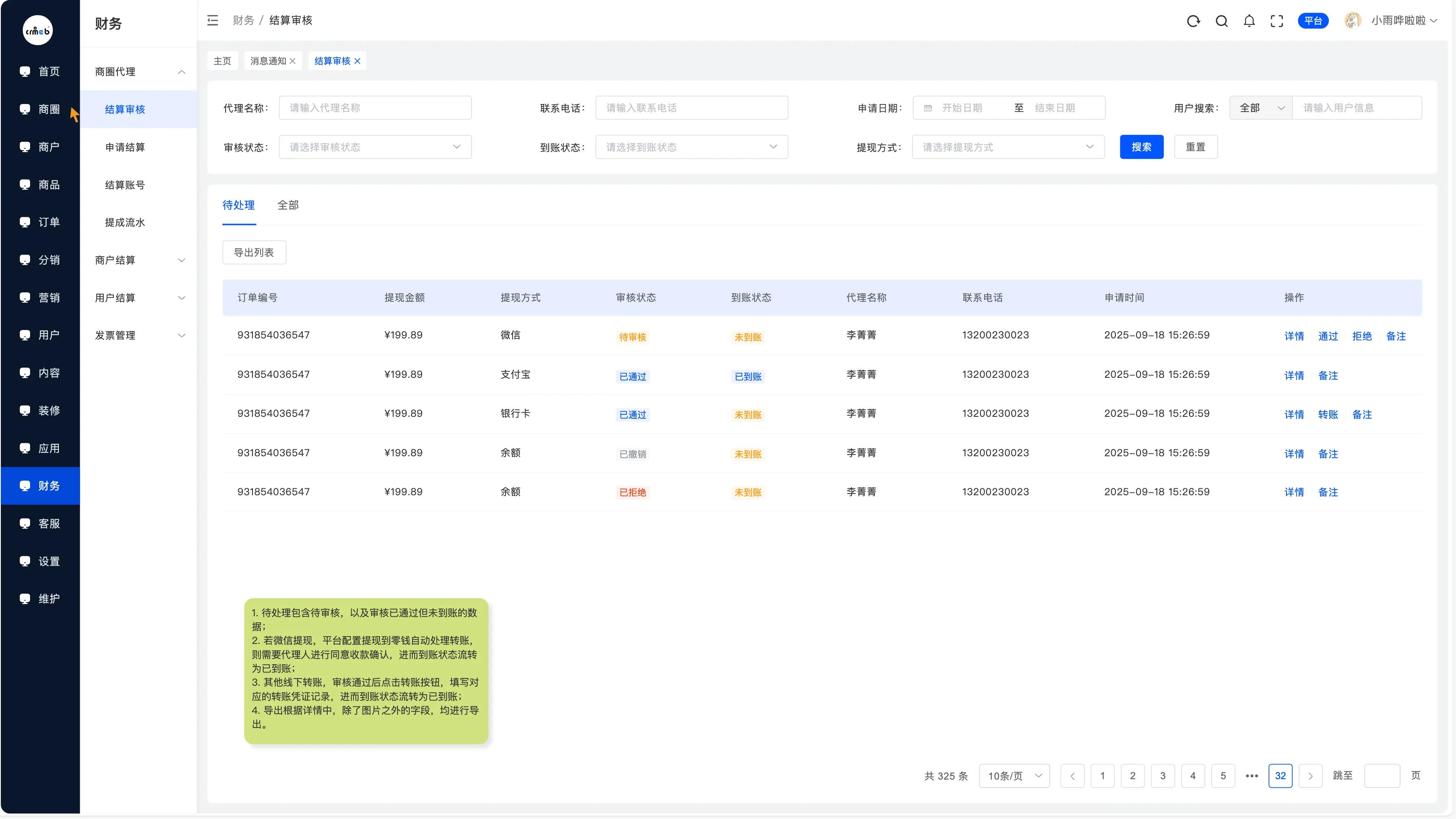Click the refresh icon in top bar

click(x=1193, y=21)
